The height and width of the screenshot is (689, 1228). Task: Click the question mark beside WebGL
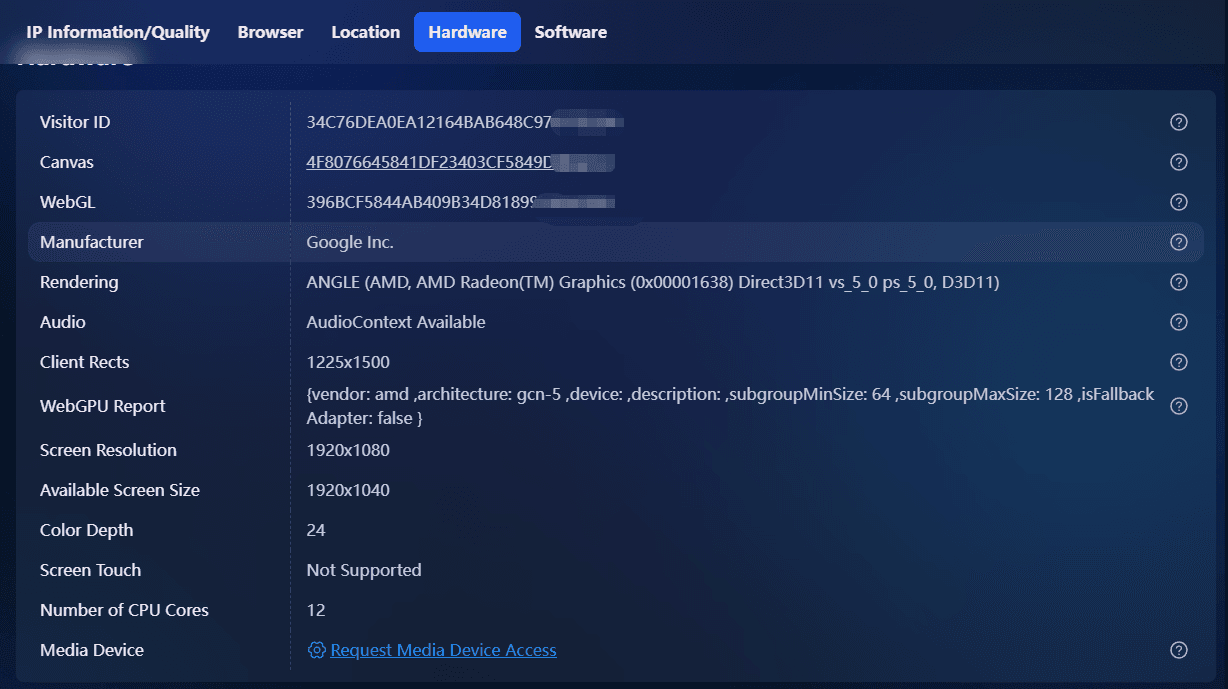[1179, 202]
